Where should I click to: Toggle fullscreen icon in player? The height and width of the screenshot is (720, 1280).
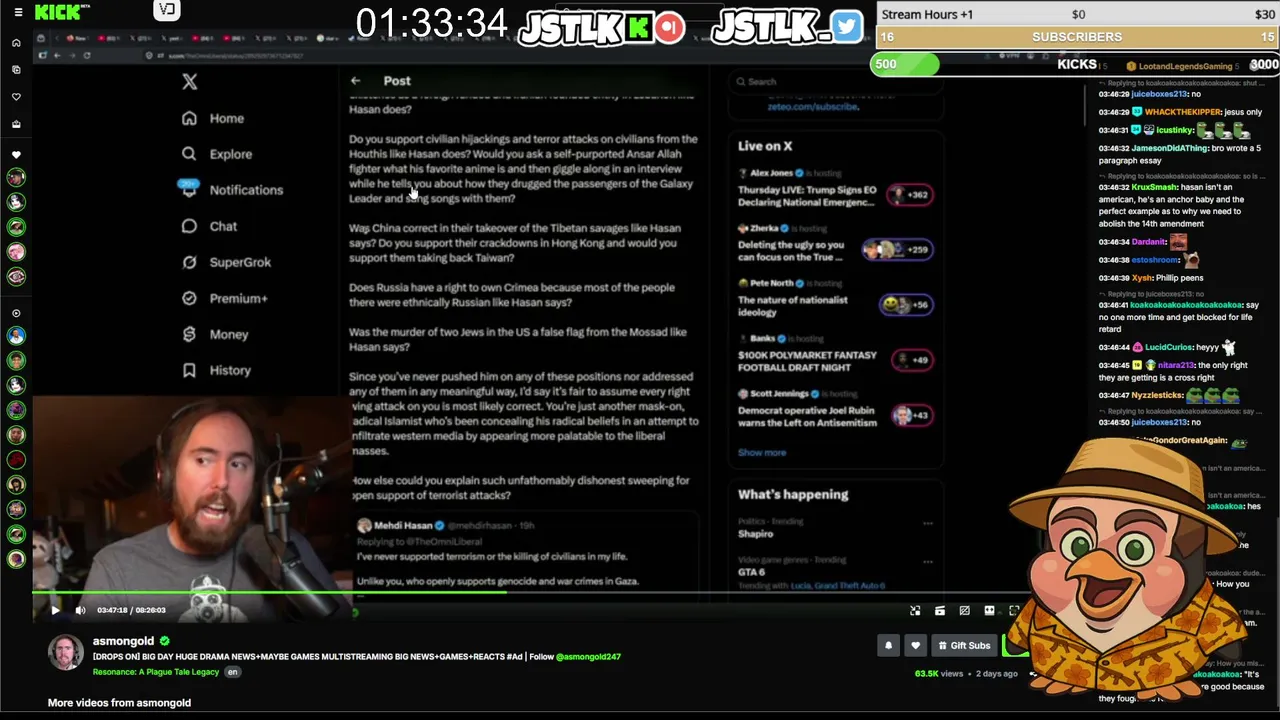[1014, 610]
